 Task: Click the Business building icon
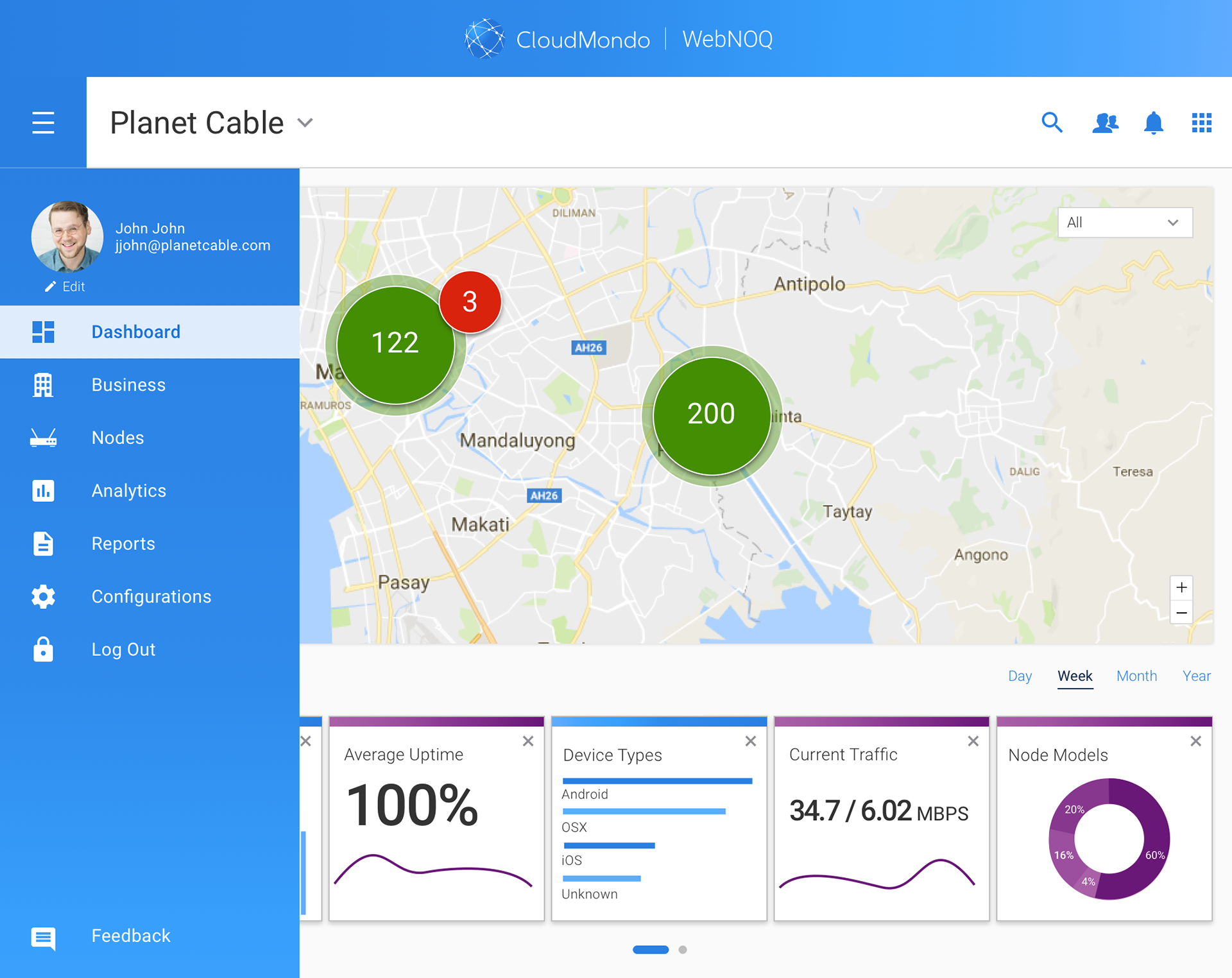tap(43, 385)
